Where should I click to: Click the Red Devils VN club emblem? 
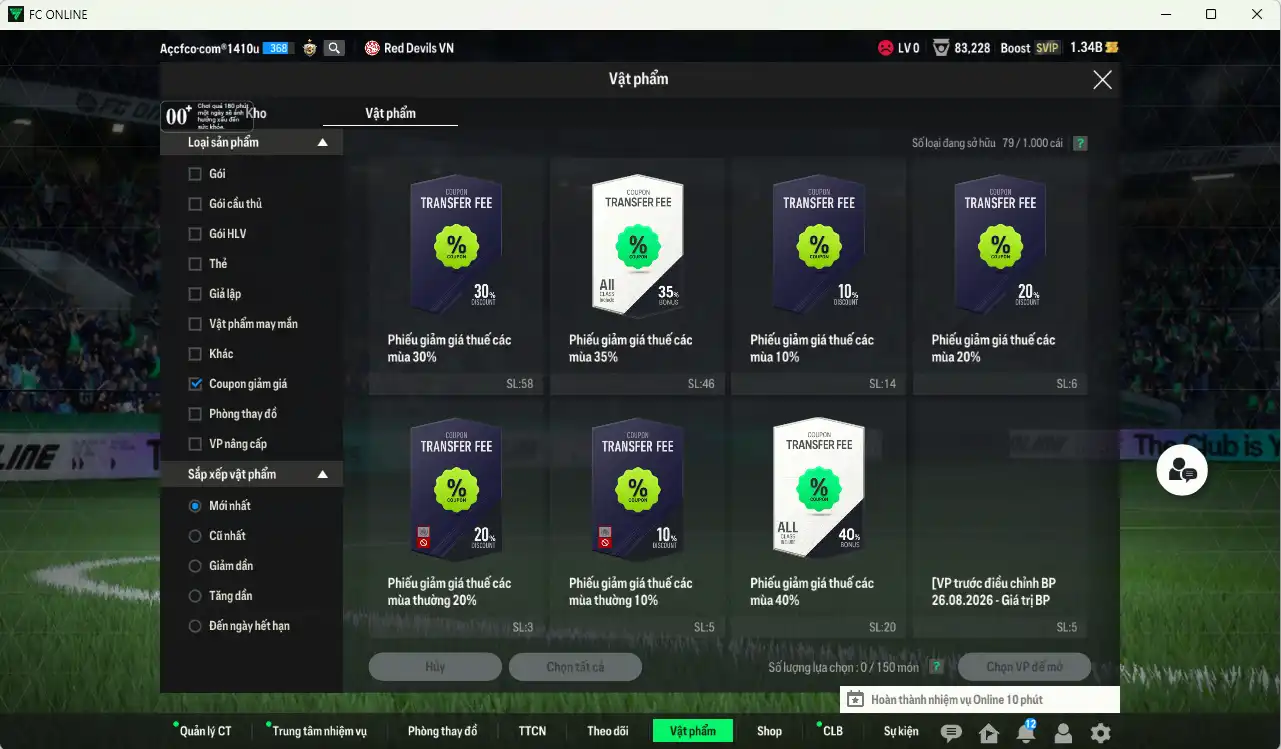click(x=372, y=48)
